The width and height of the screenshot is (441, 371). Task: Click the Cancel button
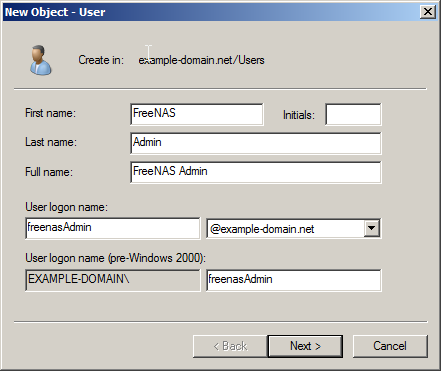click(x=390, y=346)
